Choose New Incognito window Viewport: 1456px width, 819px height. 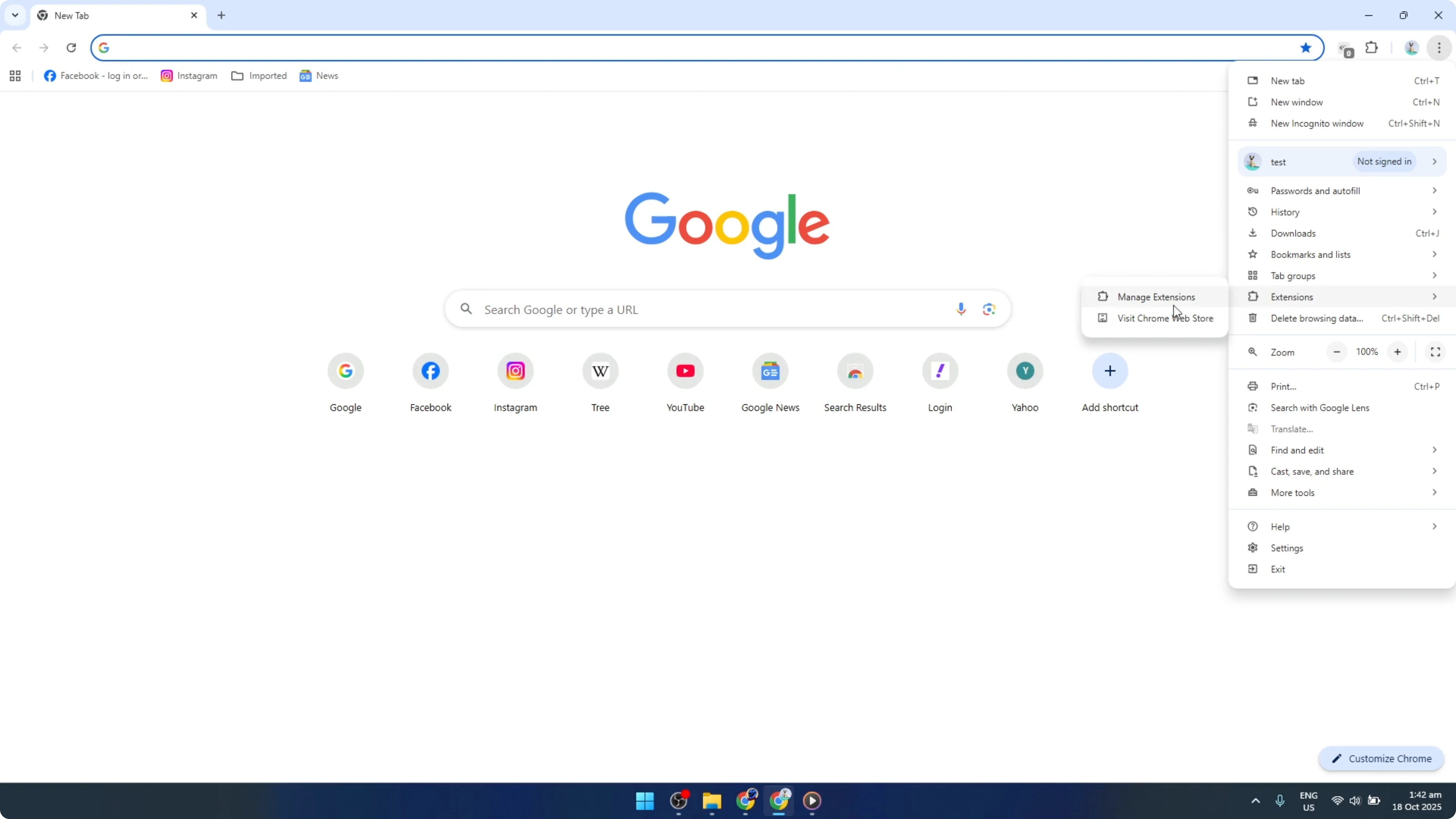(x=1342, y=123)
